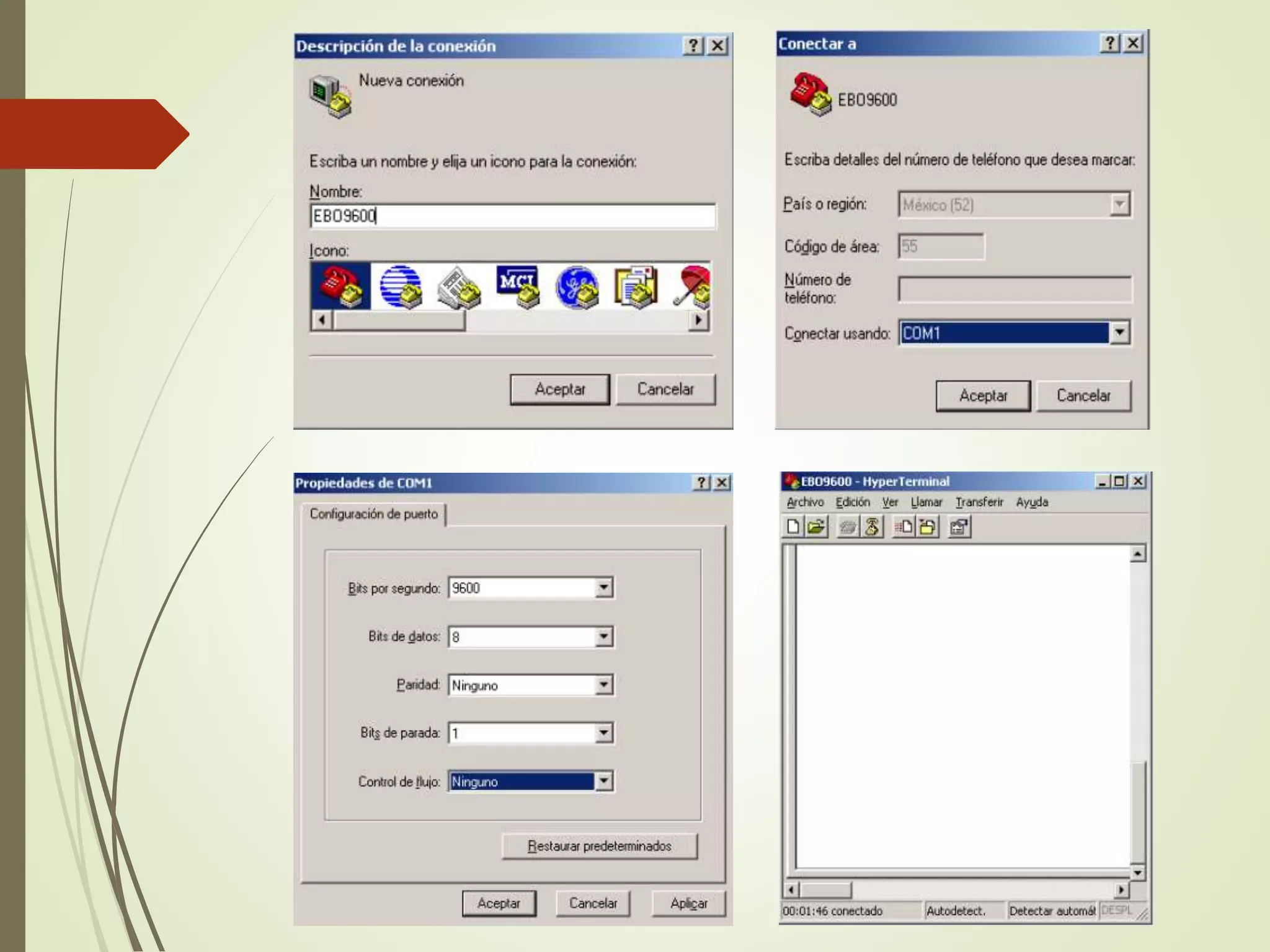Open the Transferir menu
This screenshot has width=1270, height=952.
[x=979, y=502]
